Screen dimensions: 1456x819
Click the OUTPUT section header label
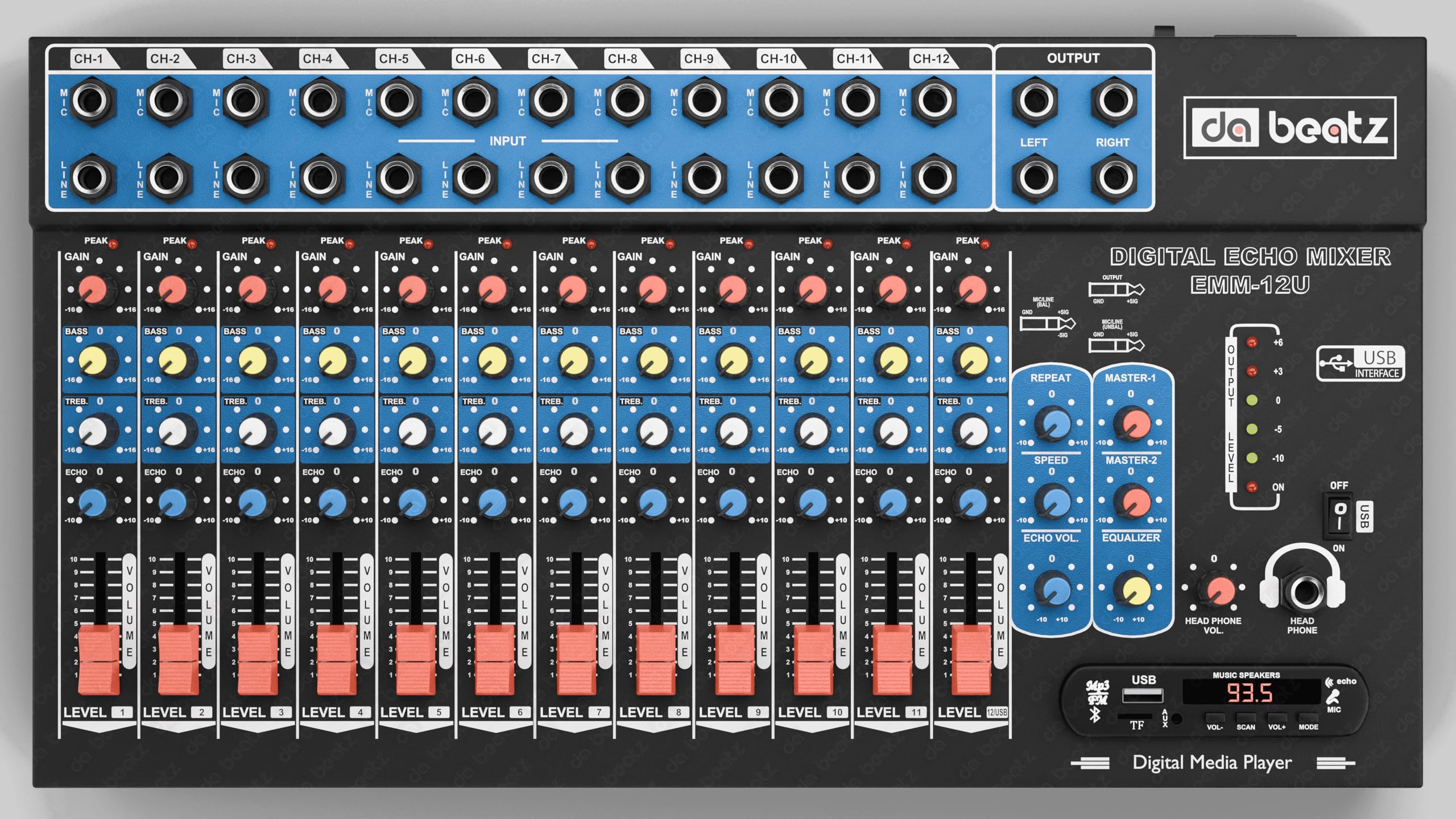(1073, 58)
